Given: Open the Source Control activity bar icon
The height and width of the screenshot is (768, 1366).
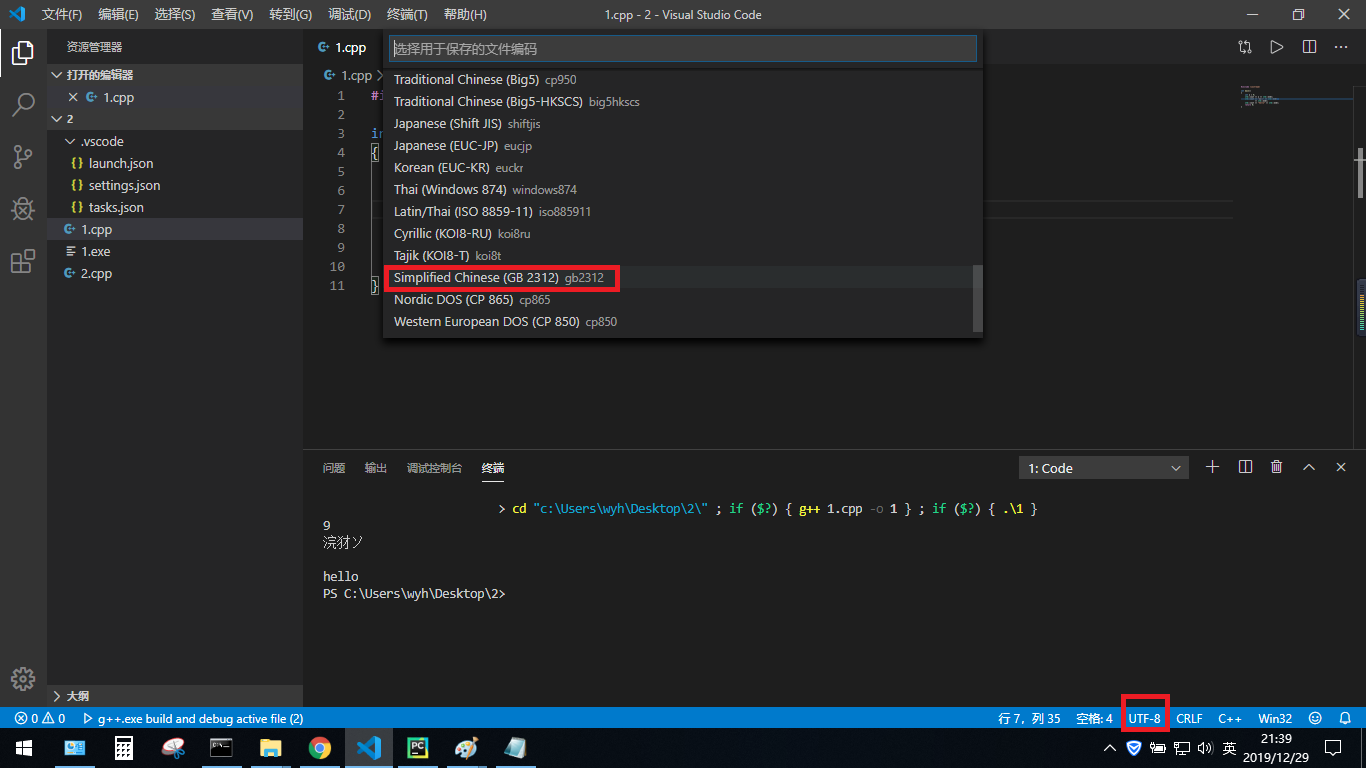Looking at the screenshot, I should pos(23,156).
